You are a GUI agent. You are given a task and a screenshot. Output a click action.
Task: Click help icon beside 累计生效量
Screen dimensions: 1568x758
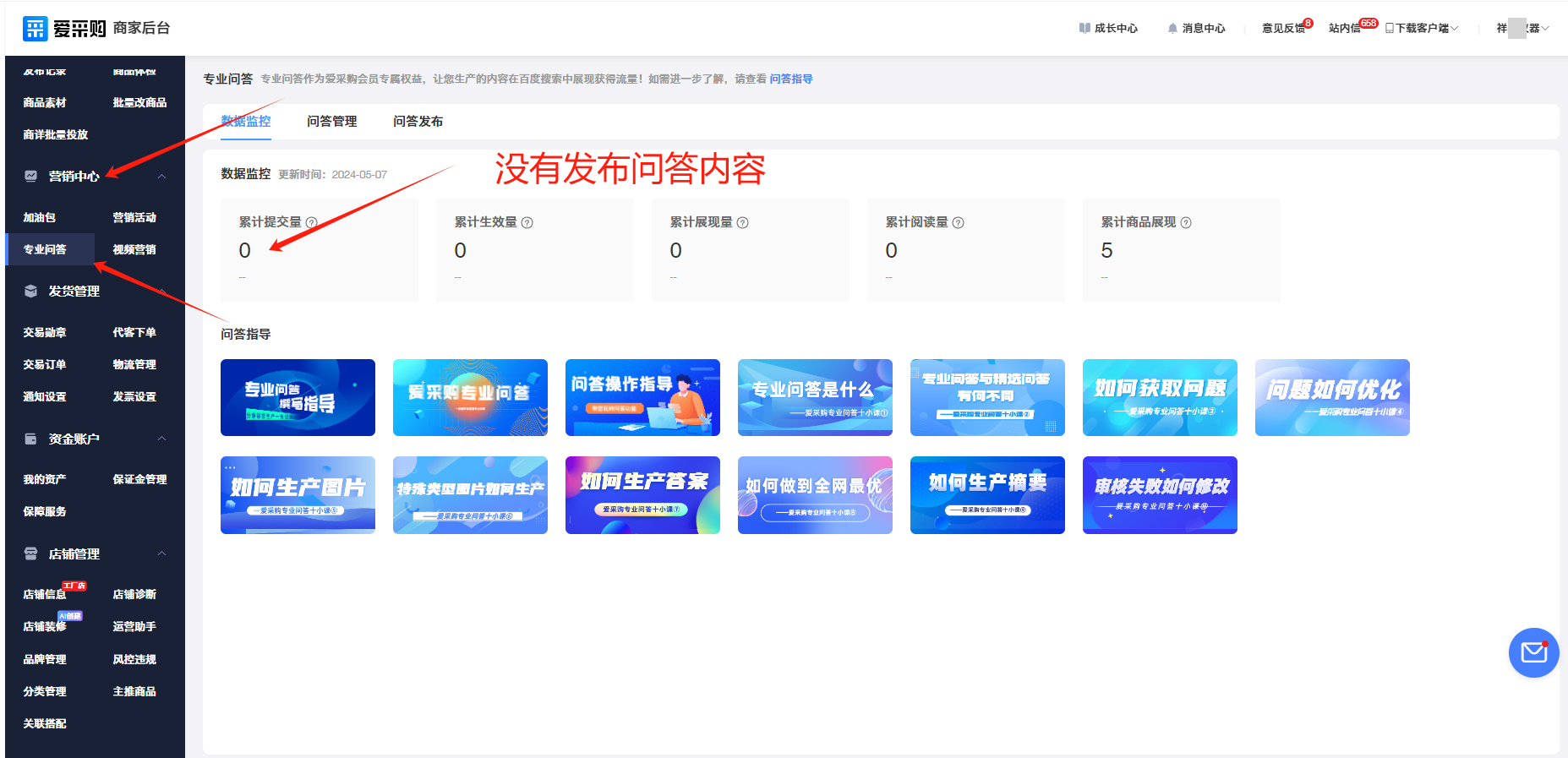527,223
